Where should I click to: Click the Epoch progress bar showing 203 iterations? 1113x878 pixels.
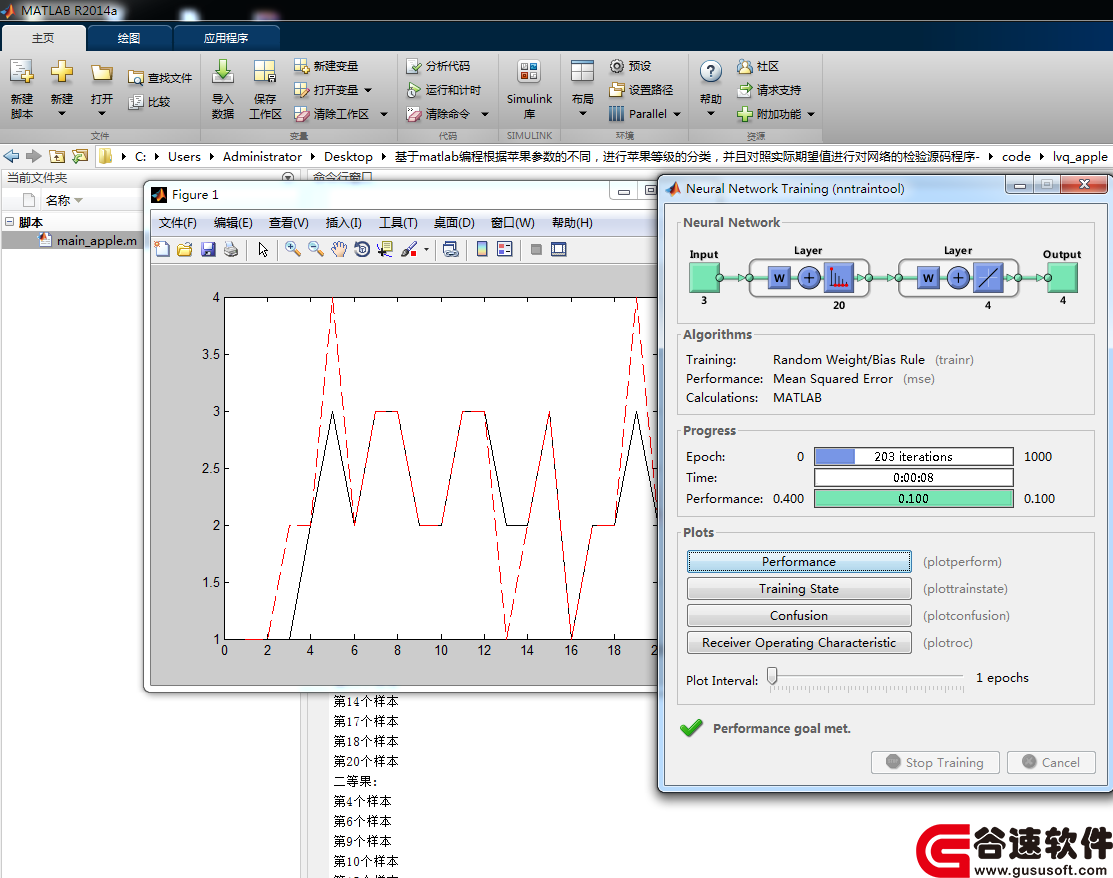tap(914, 456)
